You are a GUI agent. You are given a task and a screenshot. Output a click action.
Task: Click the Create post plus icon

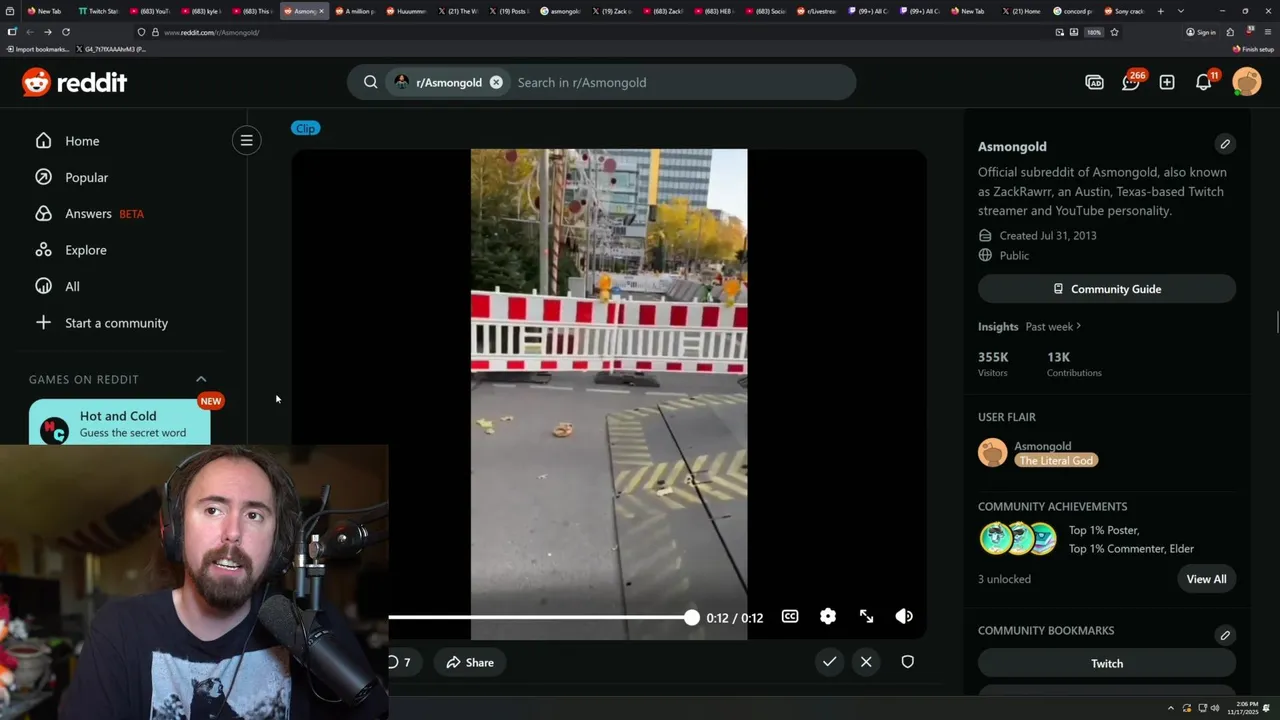1167,82
